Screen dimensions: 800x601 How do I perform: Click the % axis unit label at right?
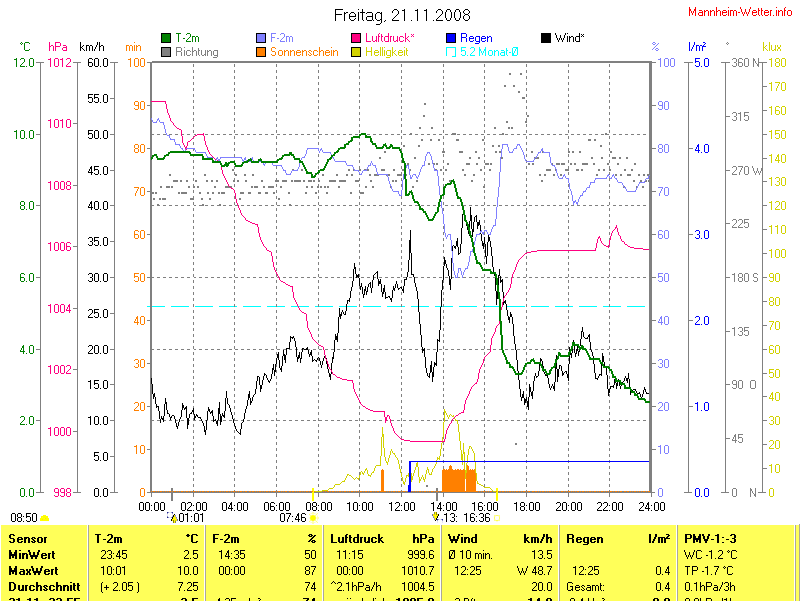656,47
